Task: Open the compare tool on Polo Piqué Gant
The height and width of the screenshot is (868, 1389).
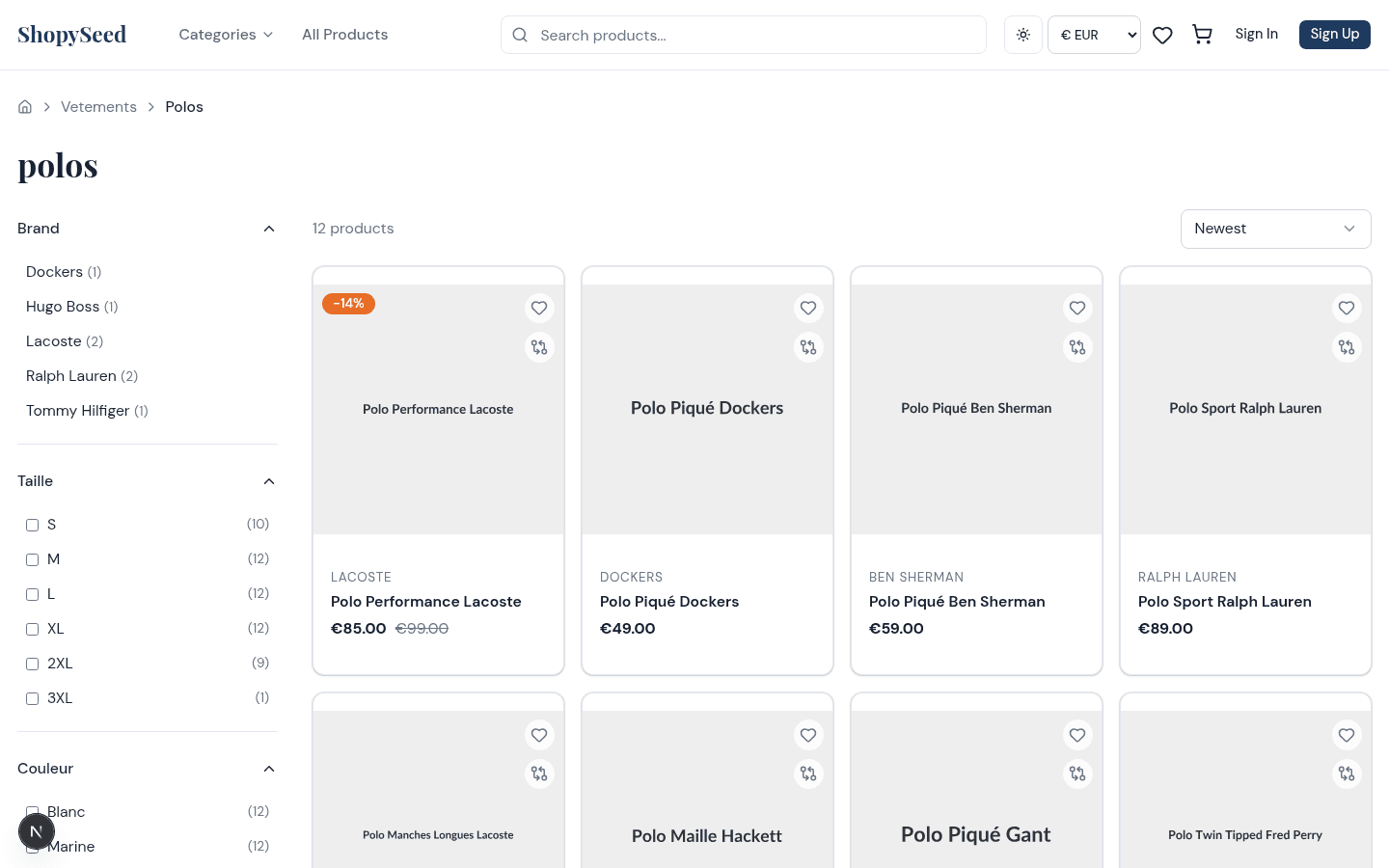Action: (x=1077, y=773)
